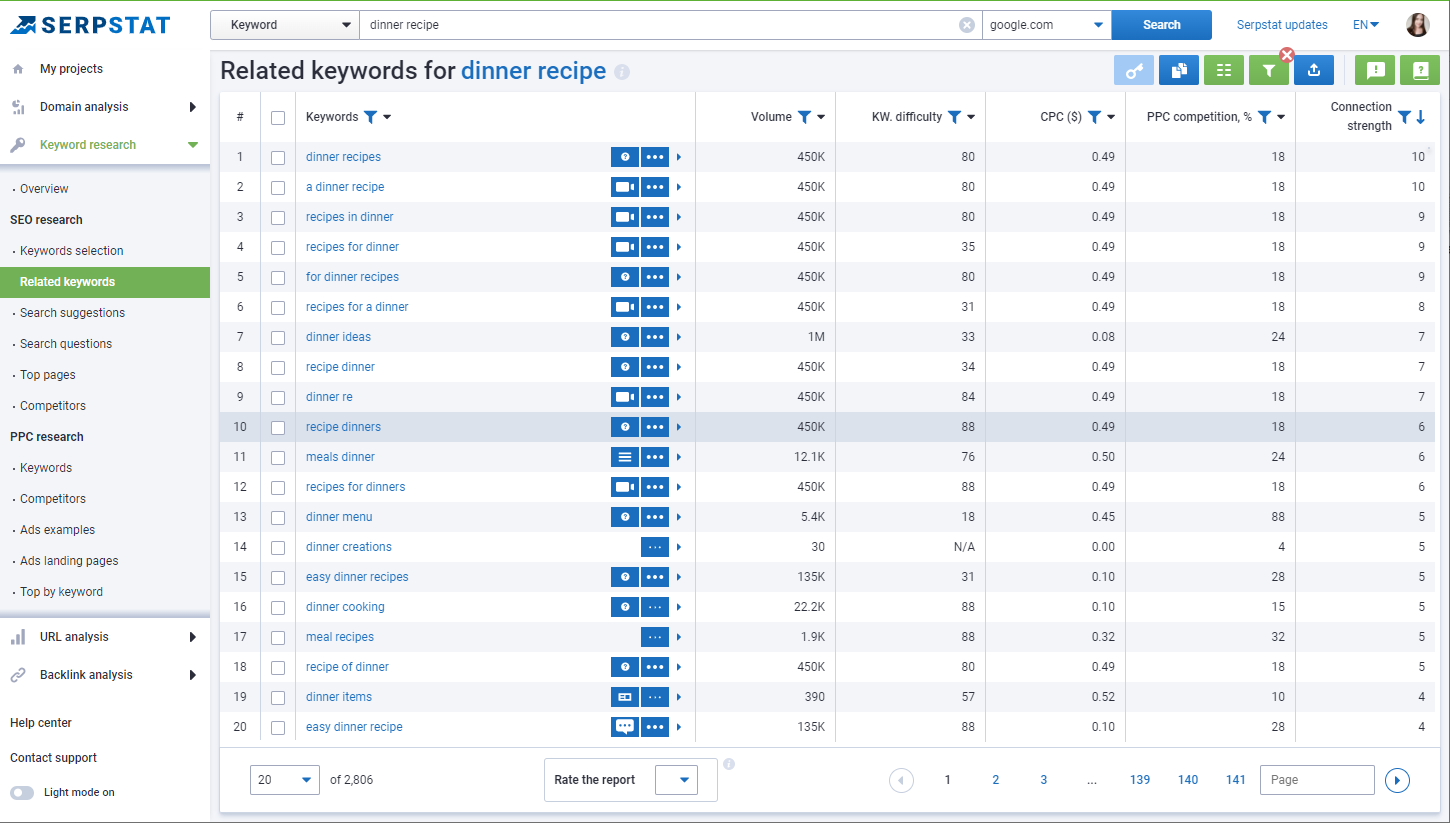Screen dimensions: 1450x823
Task: Open the Rate the report dropdown
Action: [676, 780]
